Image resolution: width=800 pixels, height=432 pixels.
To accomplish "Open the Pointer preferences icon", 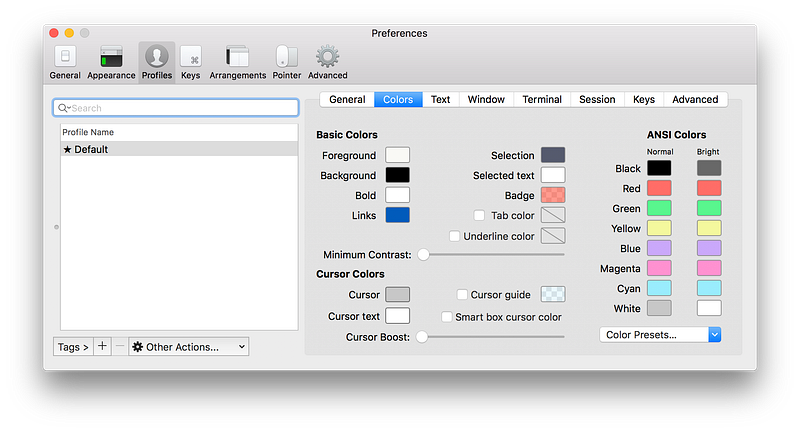I will click(287, 62).
